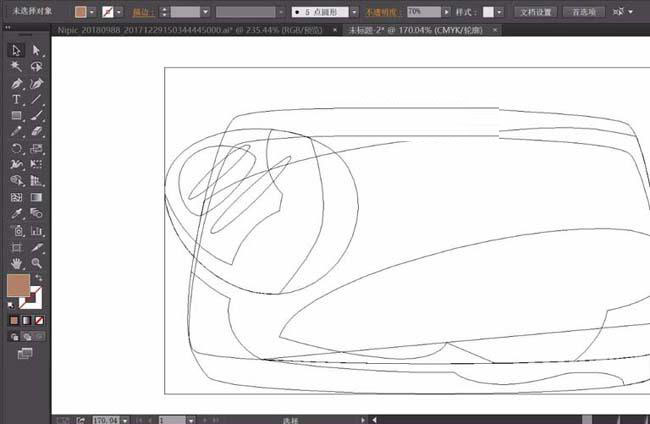Select the Hand tool
Image resolution: width=650 pixels, height=424 pixels.
(16, 263)
